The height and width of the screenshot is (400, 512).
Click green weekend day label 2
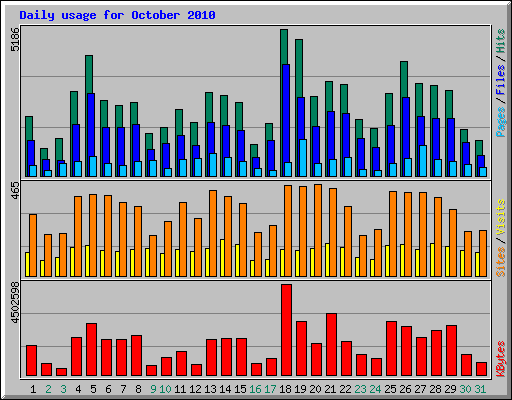point(48,389)
